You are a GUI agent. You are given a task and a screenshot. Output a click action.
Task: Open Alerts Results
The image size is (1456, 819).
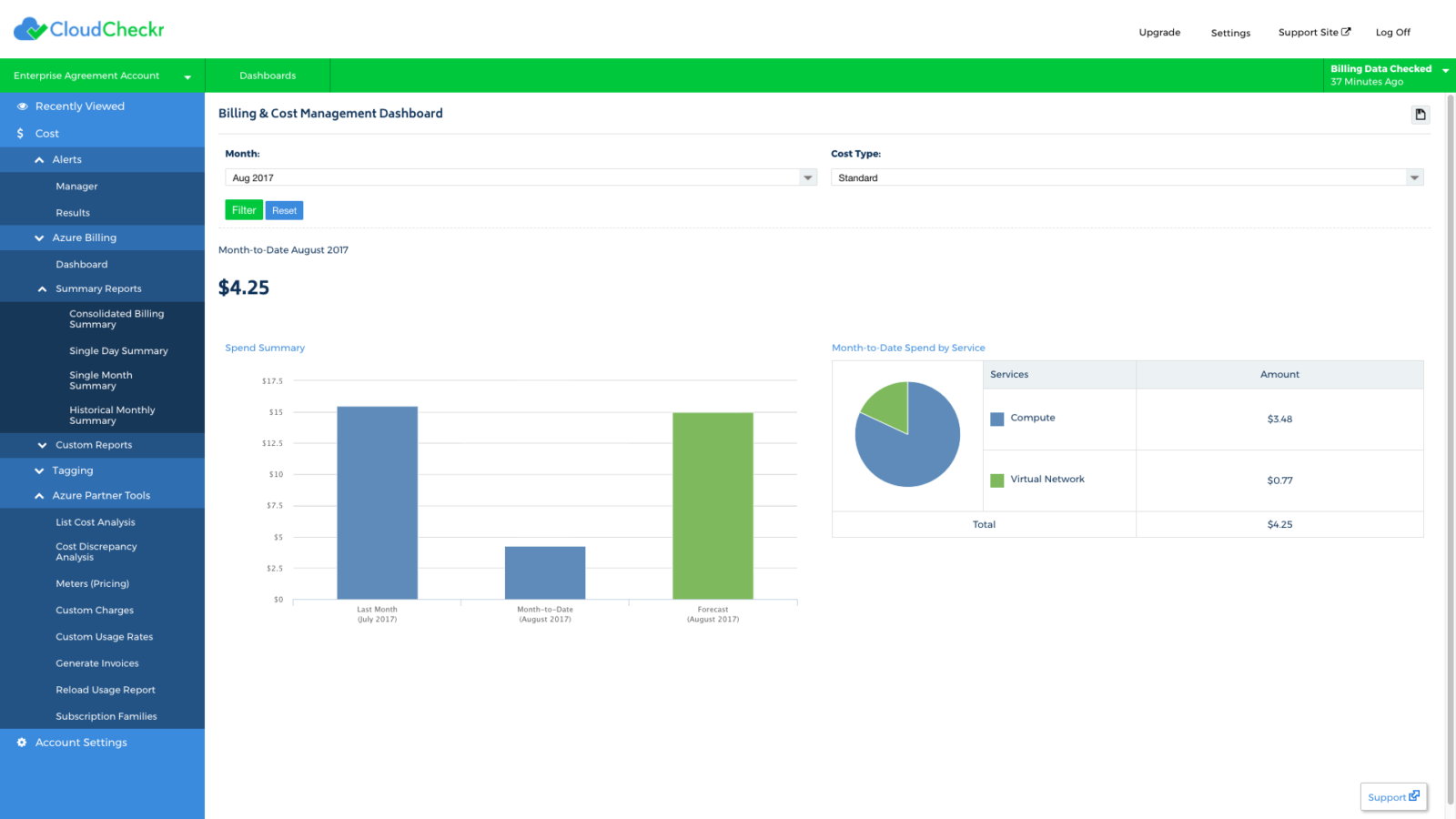click(73, 213)
